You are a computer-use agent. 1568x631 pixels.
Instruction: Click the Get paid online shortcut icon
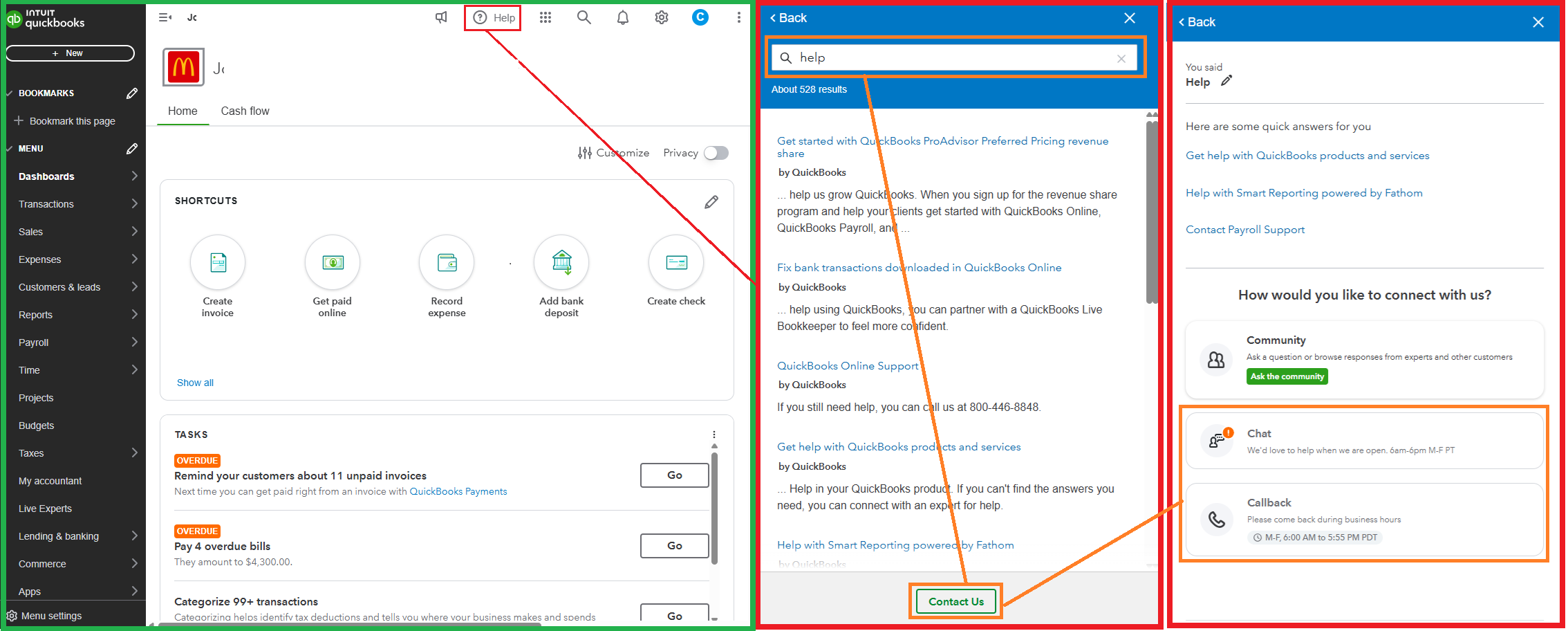tap(333, 262)
